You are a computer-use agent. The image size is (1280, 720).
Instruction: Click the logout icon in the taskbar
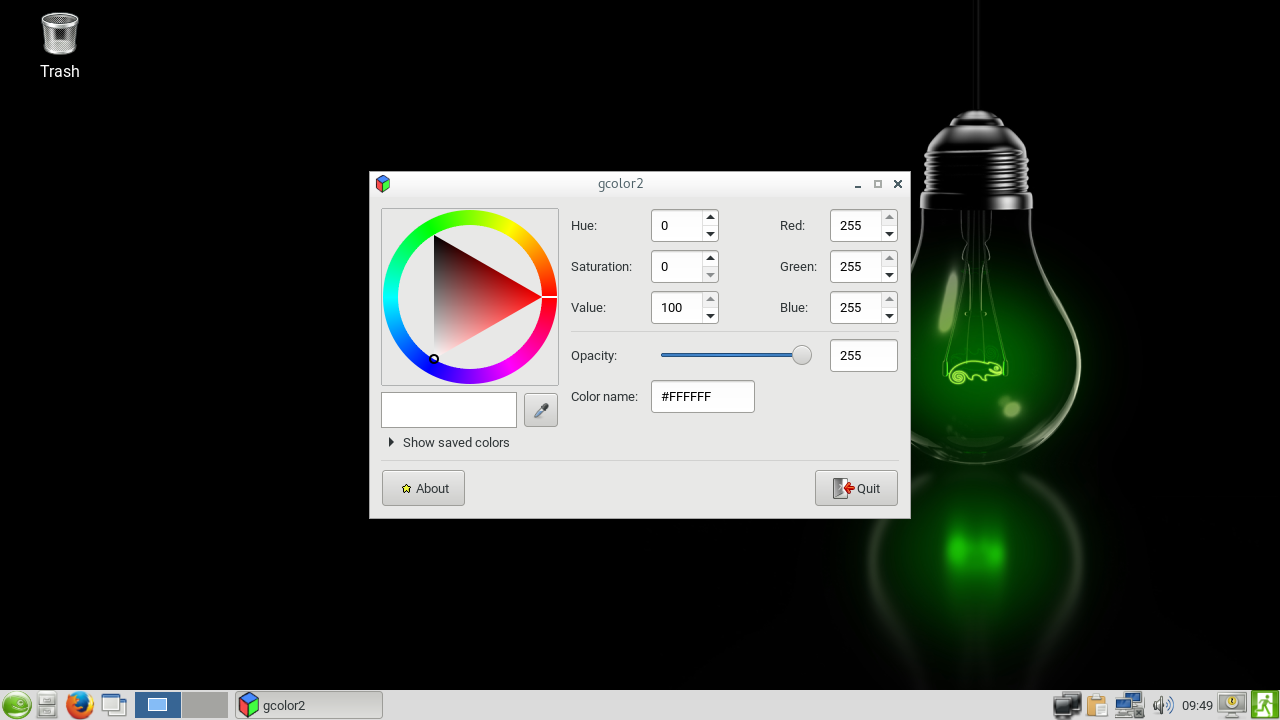pos(1265,705)
